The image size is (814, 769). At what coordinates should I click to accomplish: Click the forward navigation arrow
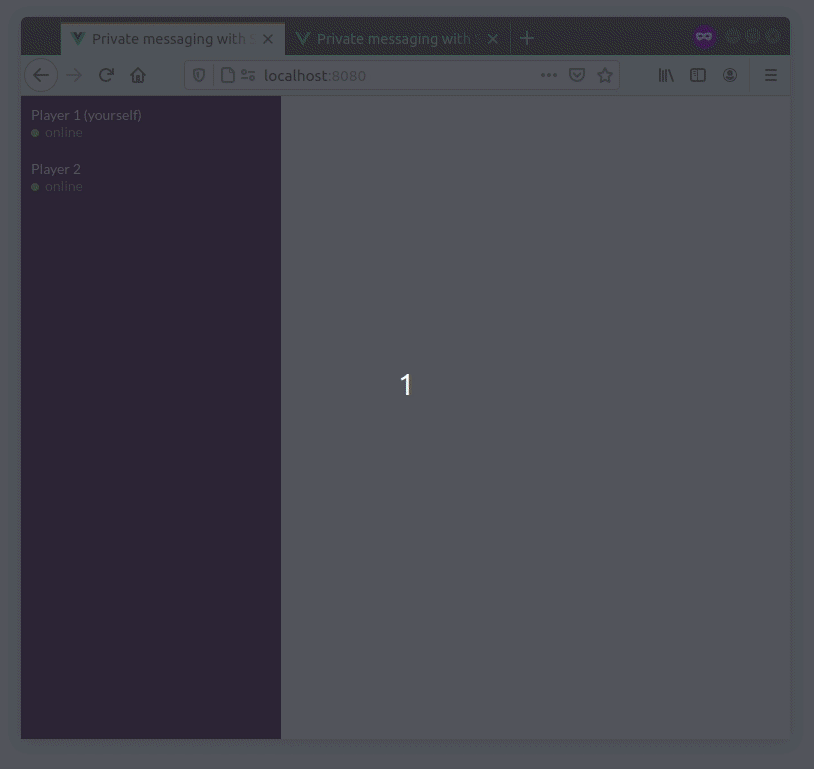pos(73,74)
